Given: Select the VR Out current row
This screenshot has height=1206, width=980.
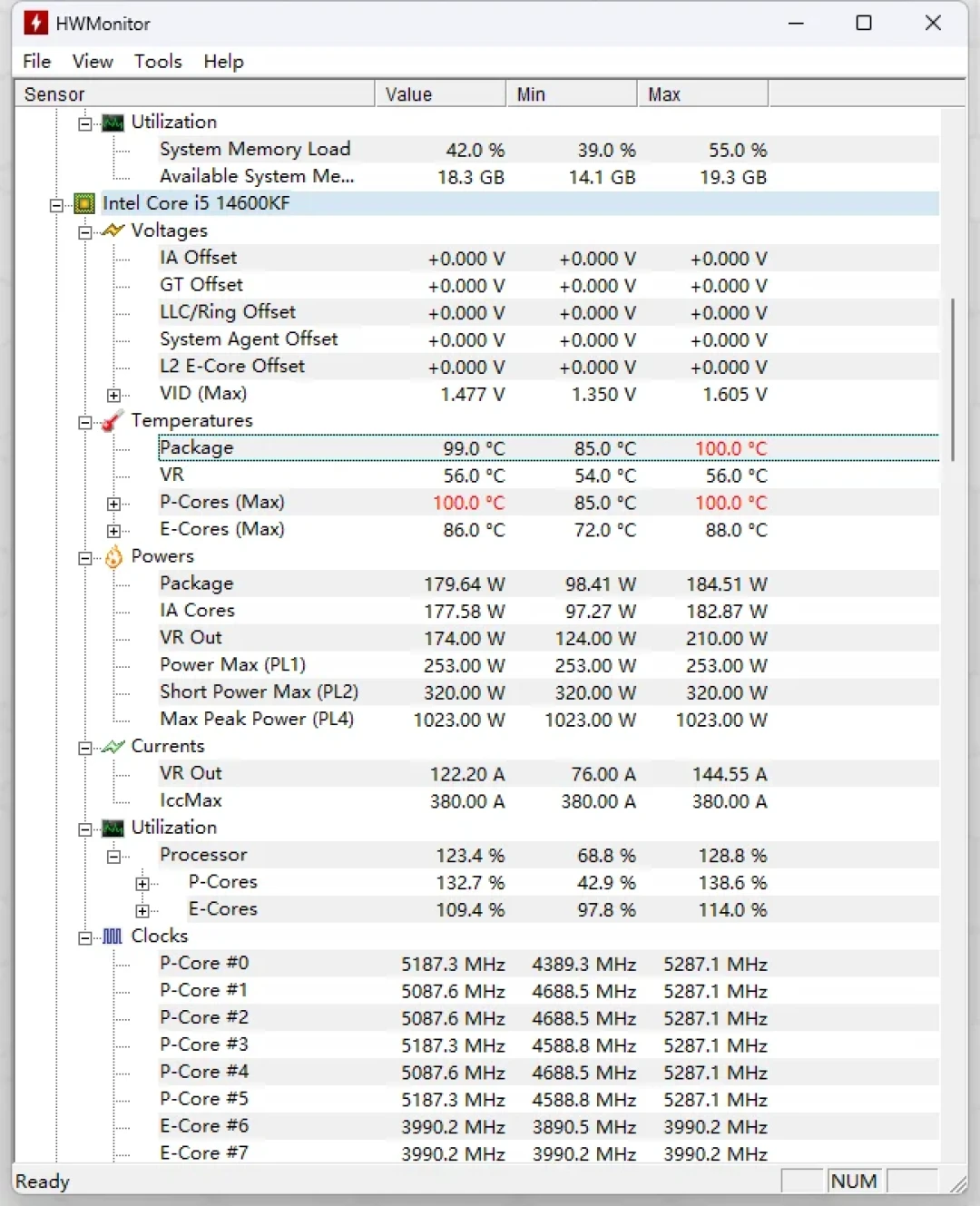Looking at the screenshot, I should click(x=549, y=774).
